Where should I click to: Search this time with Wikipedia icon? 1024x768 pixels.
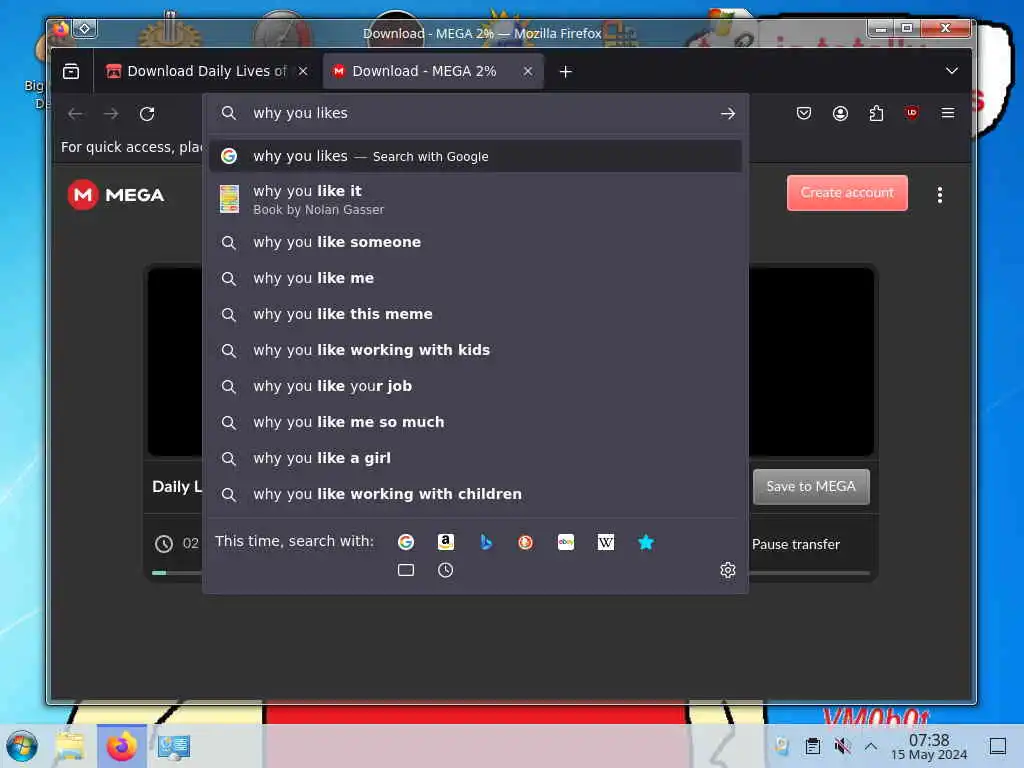605,541
